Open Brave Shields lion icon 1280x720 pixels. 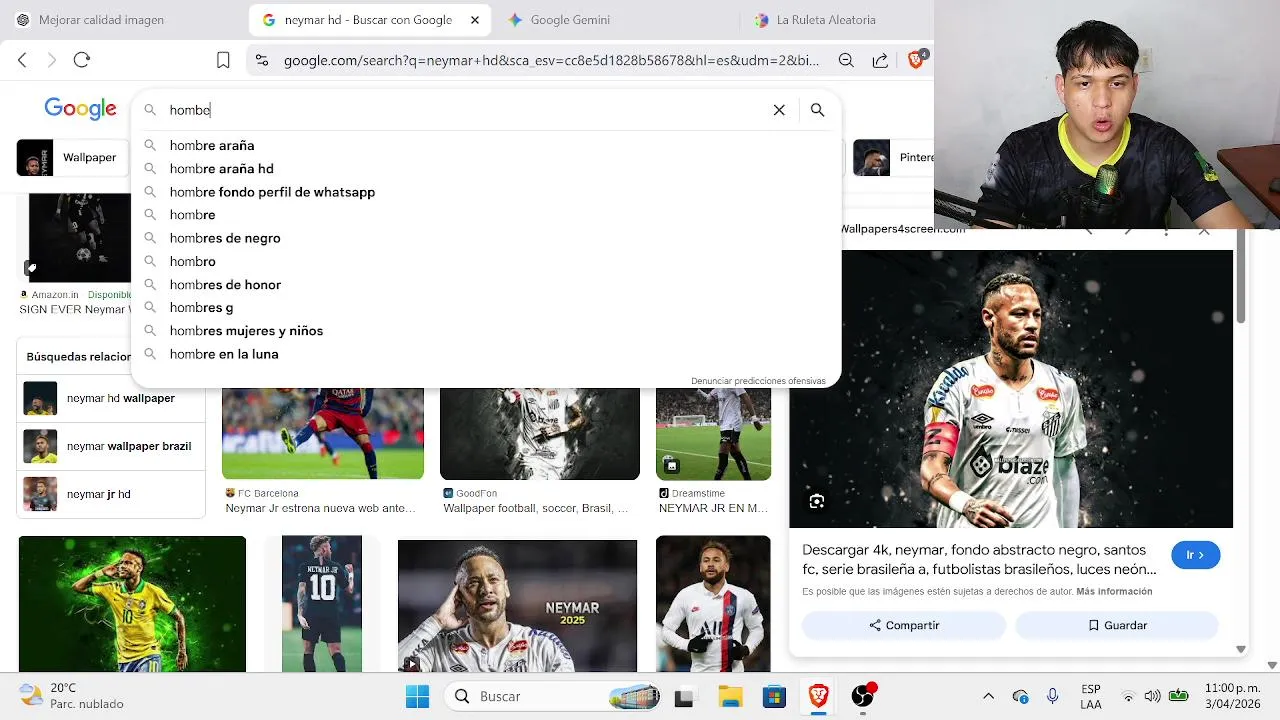click(915, 60)
